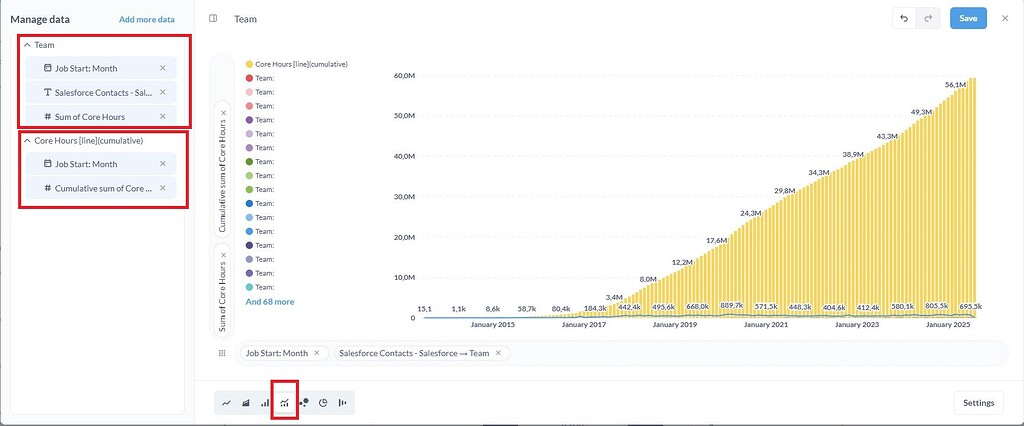Collapse the Core Hours [line](cumulative) section
1024x426 pixels.
(x=27, y=141)
